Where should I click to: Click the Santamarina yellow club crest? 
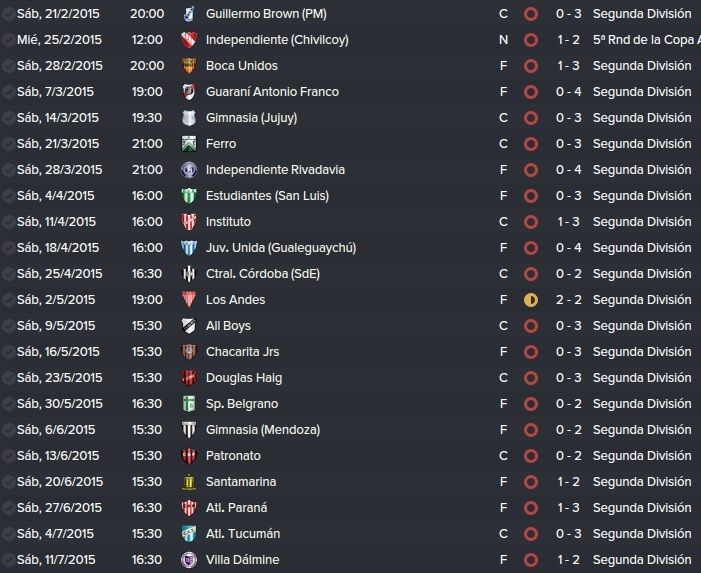pyautogui.click(x=189, y=482)
